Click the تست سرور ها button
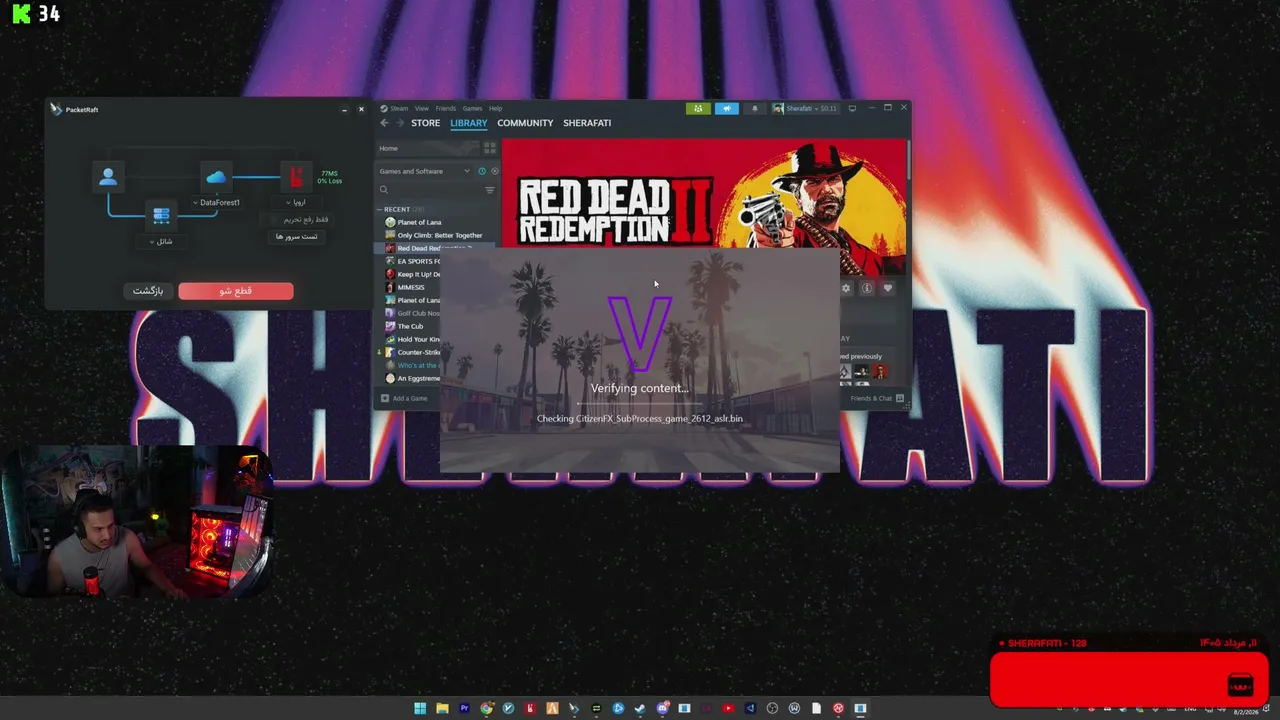The image size is (1280, 720). point(297,236)
